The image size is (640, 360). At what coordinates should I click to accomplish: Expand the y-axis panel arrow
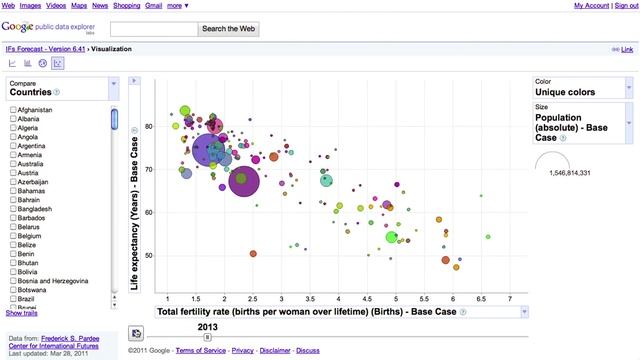(x=134, y=81)
